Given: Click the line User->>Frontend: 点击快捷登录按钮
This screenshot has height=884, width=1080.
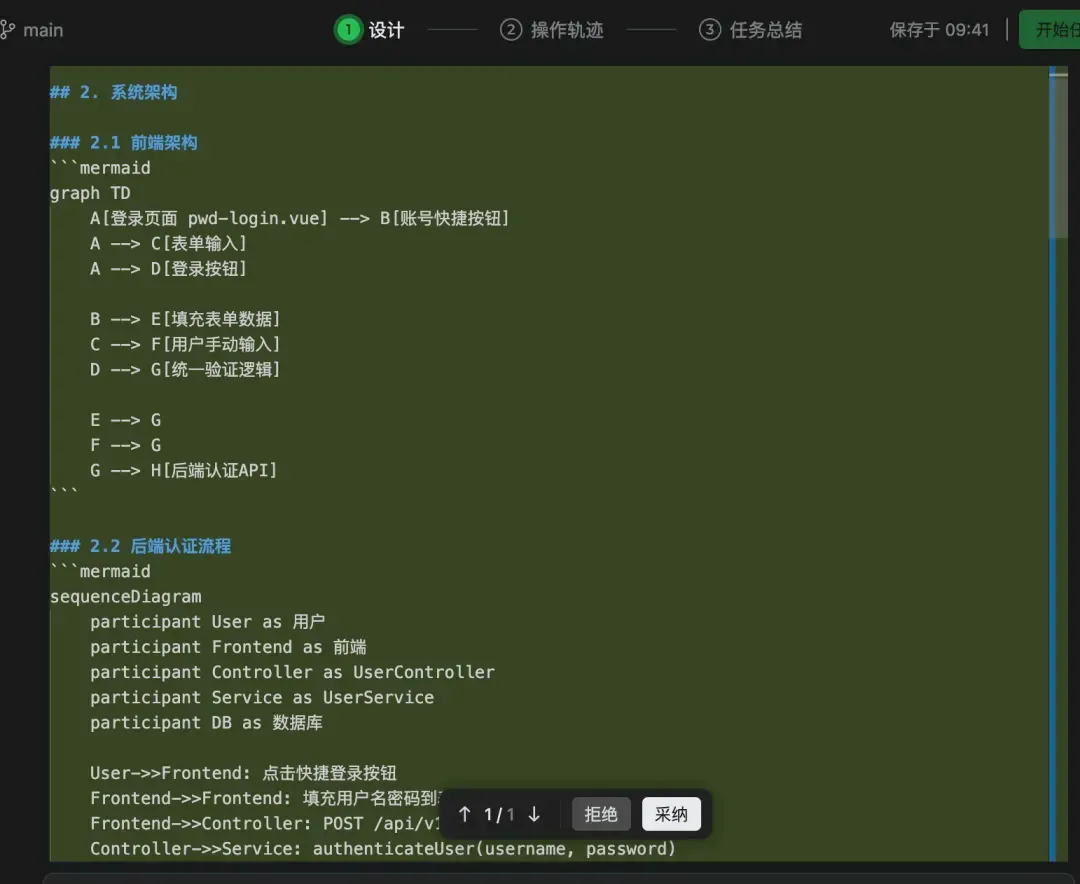Looking at the screenshot, I should pos(243,773).
